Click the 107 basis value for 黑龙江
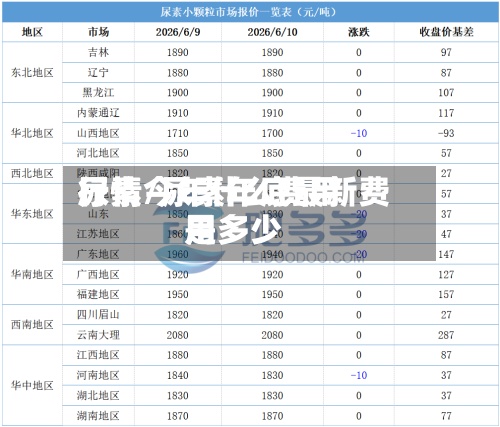This screenshot has height=427, width=500. tap(446, 93)
